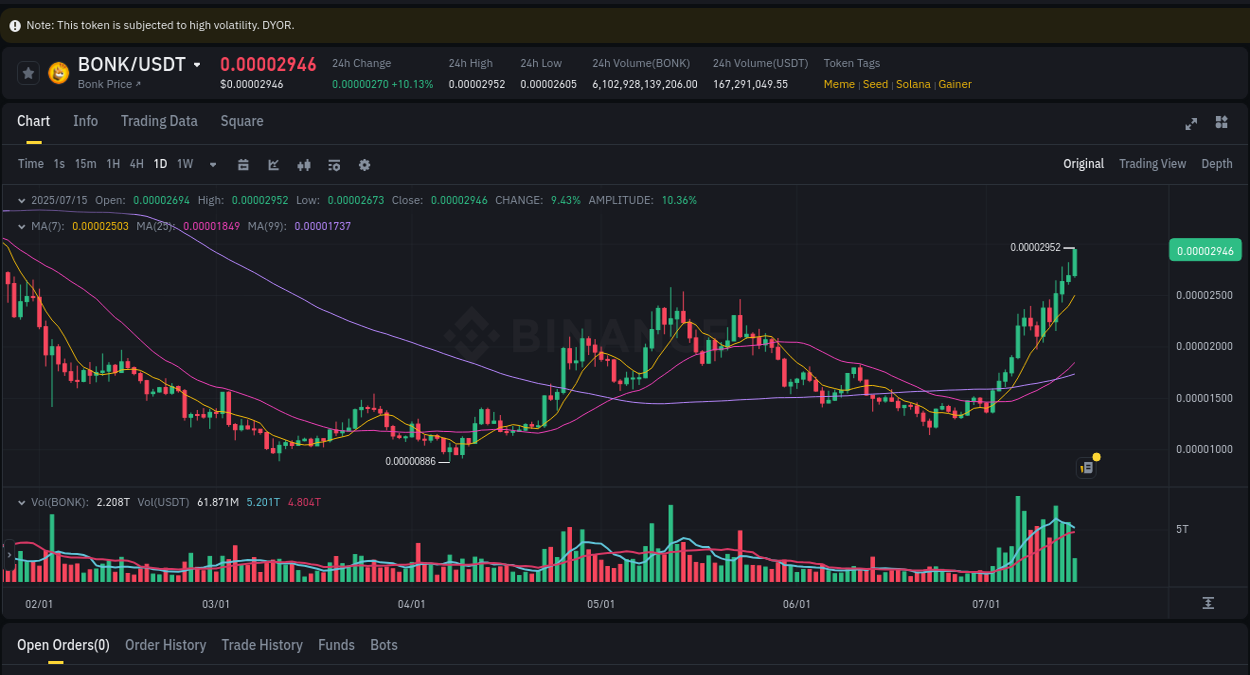Click the Meme token tag link
The height and width of the screenshot is (675, 1250).
839,84
